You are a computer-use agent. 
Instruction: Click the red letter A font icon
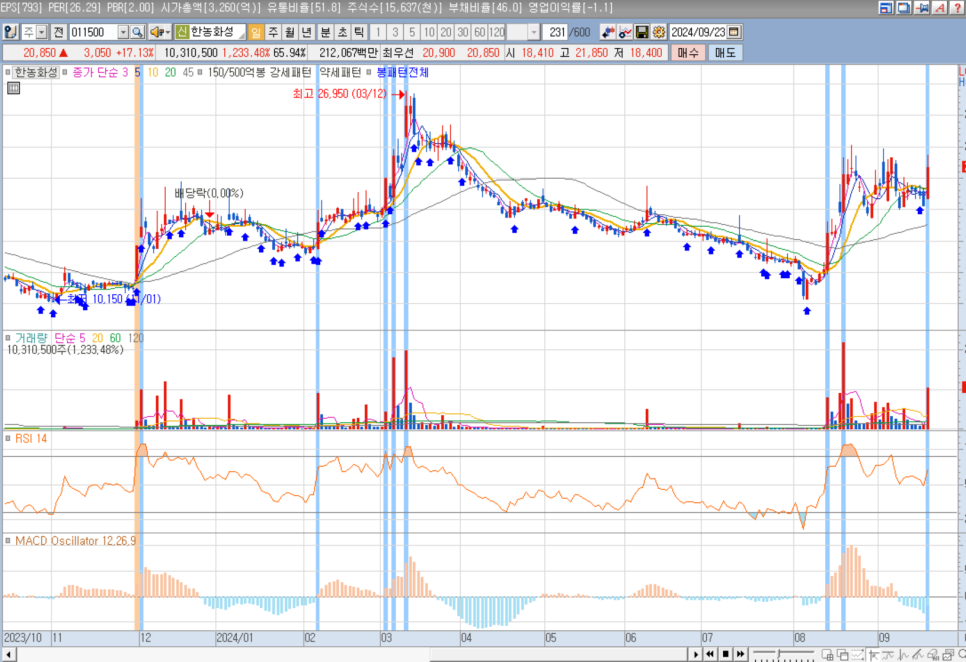point(940,8)
